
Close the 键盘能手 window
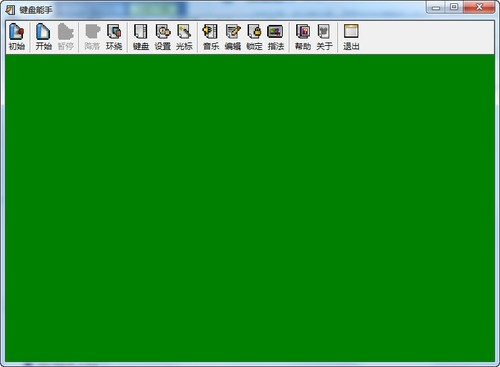(479, 7)
